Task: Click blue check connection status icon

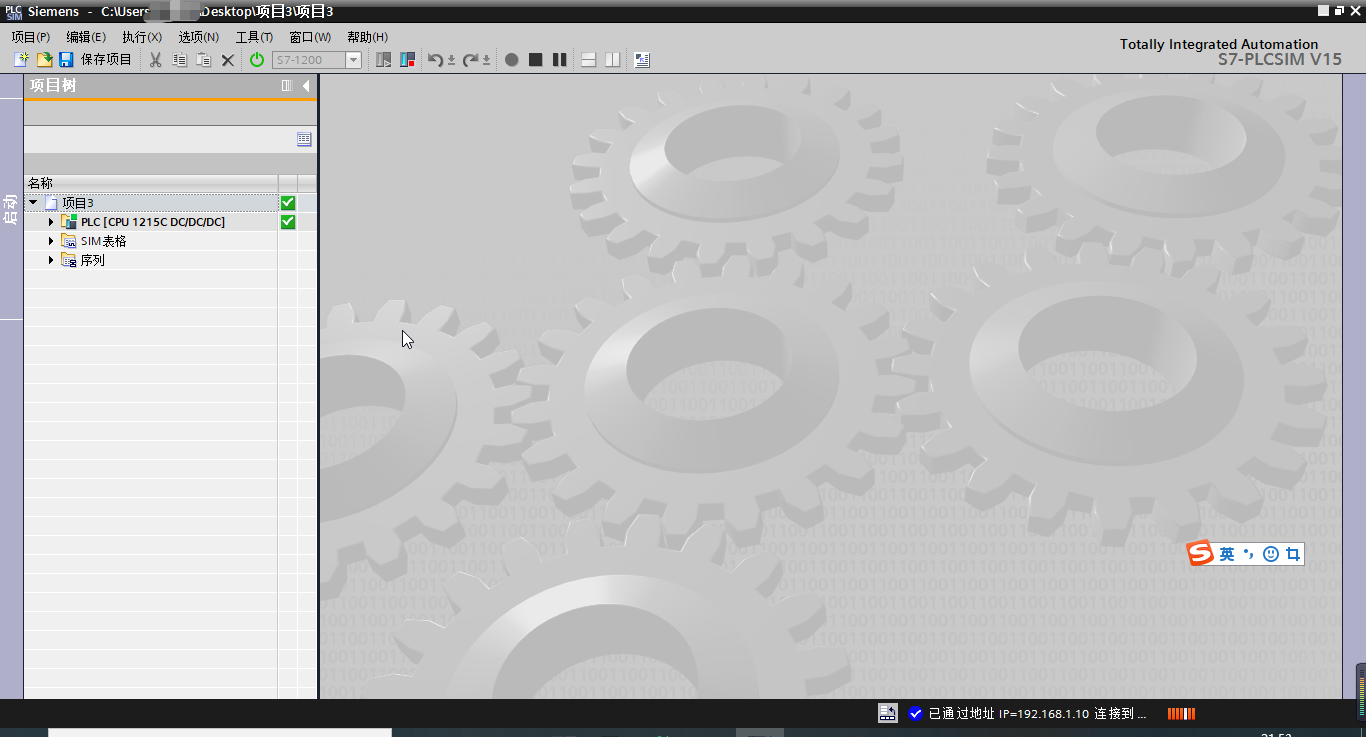Action: coord(915,713)
